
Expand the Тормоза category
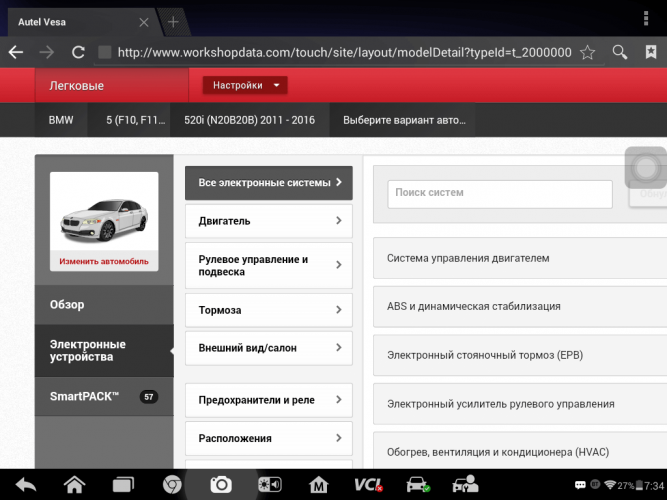[269, 310]
